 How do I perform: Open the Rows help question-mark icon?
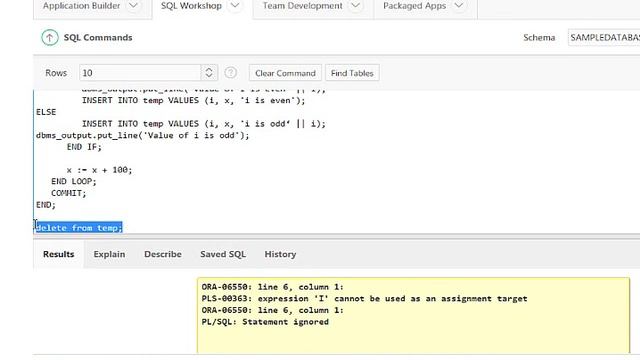coord(231,73)
